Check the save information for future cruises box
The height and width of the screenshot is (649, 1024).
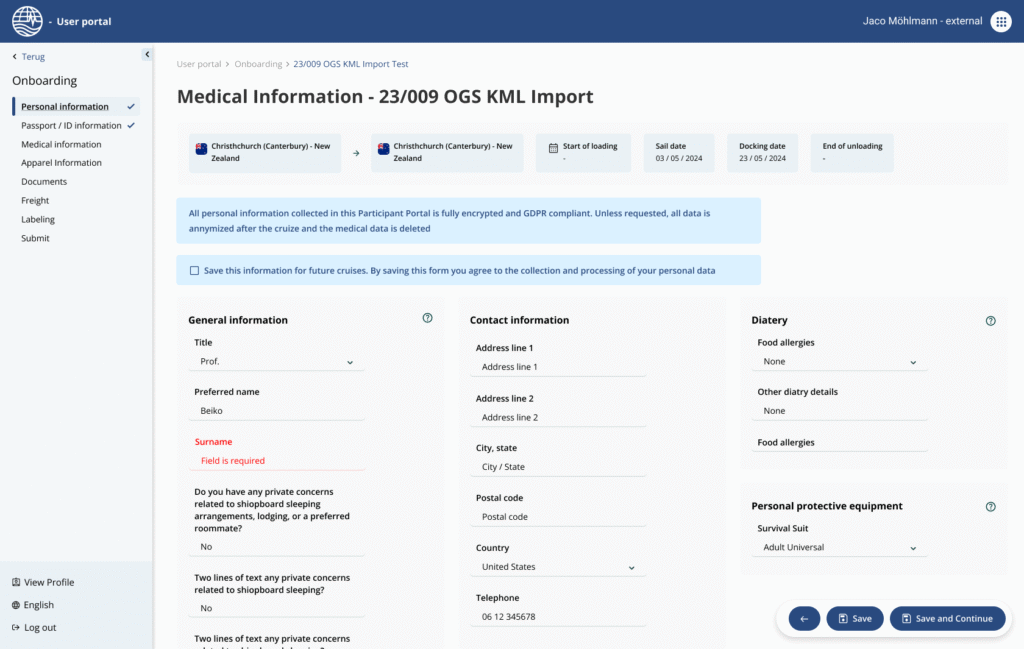[193, 269]
